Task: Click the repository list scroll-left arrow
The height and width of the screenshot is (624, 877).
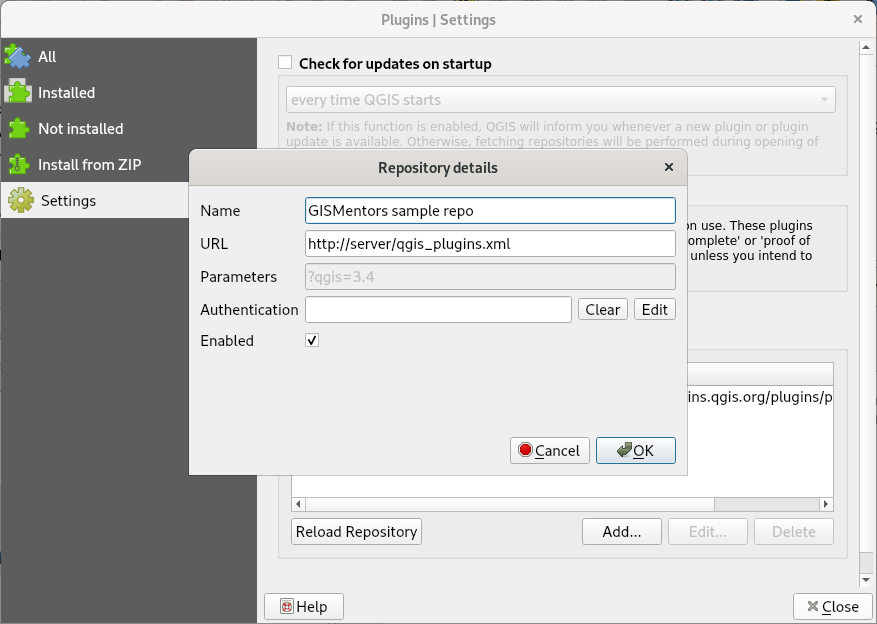Action: click(298, 504)
